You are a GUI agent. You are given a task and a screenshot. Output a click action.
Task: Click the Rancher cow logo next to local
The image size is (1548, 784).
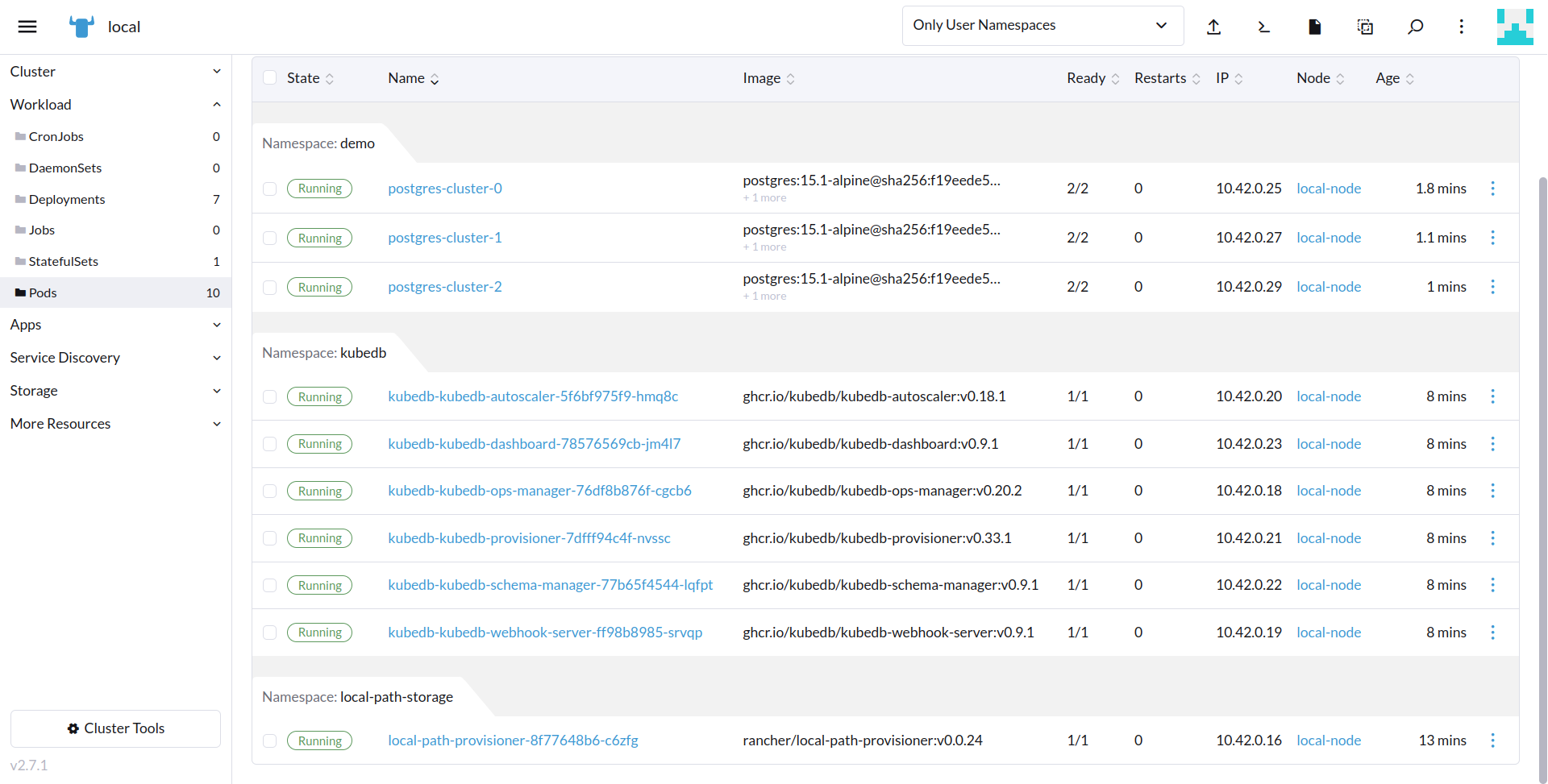click(81, 26)
